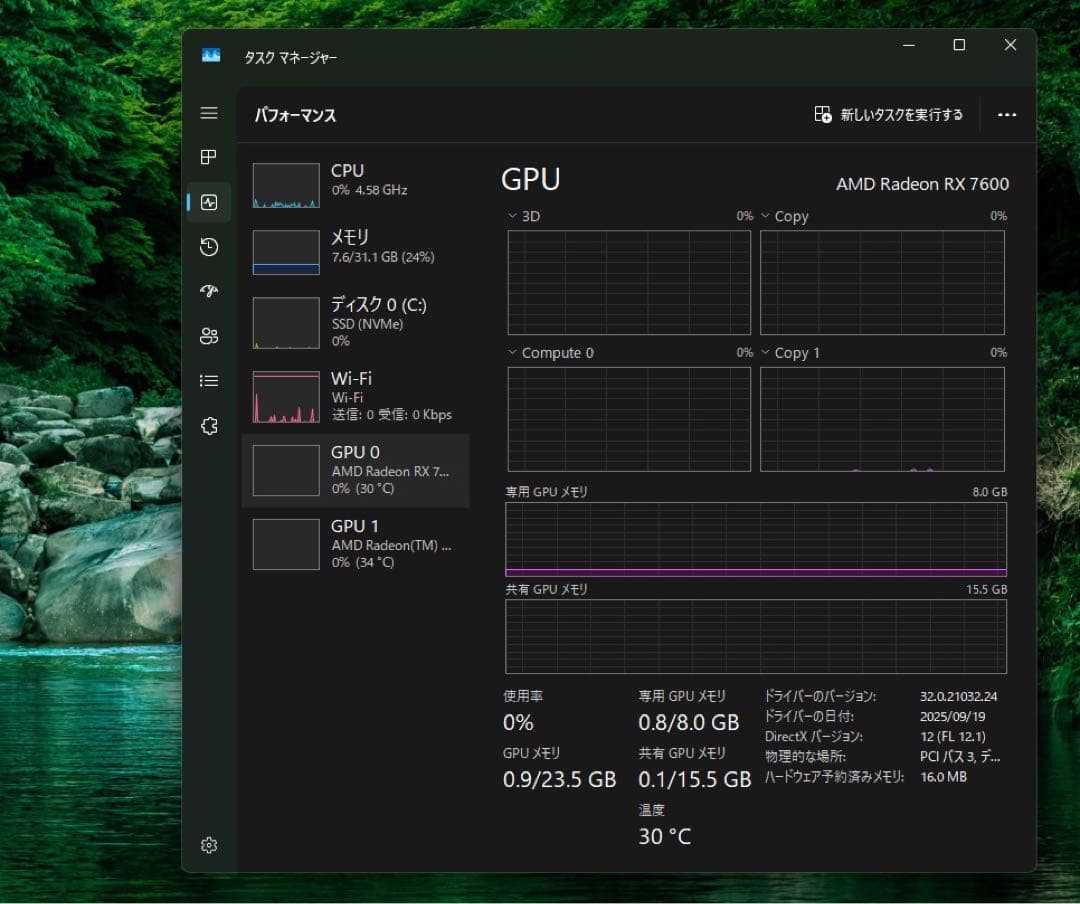The width and height of the screenshot is (1080, 904).
Task: Open the Services puzzle-piece icon
Action: click(x=209, y=426)
